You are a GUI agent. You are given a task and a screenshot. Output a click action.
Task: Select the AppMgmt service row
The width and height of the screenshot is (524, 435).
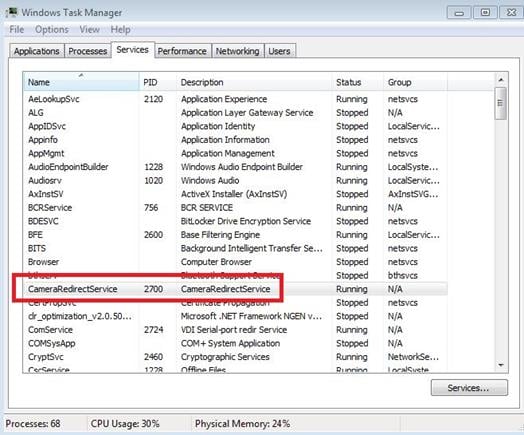236,153
